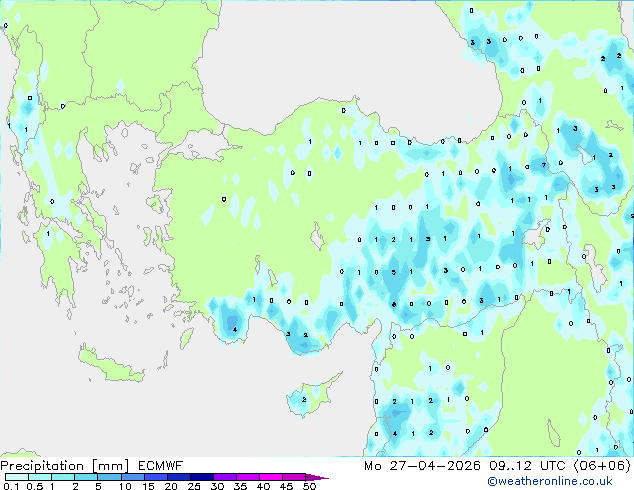
Task: Select the 15–20 mm blue legend box
Action: [x=155, y=477]
